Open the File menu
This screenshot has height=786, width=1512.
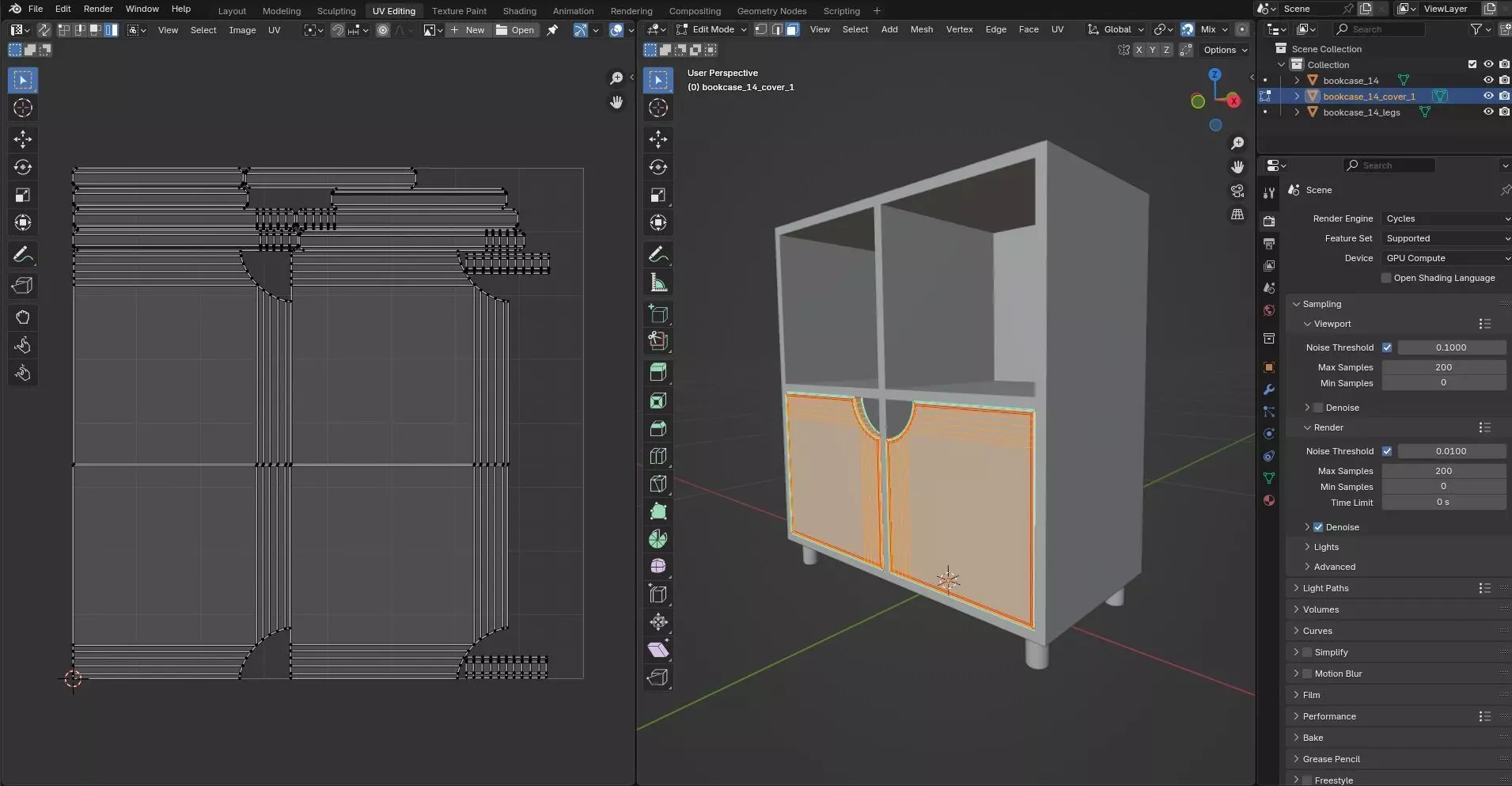[36, 9]
